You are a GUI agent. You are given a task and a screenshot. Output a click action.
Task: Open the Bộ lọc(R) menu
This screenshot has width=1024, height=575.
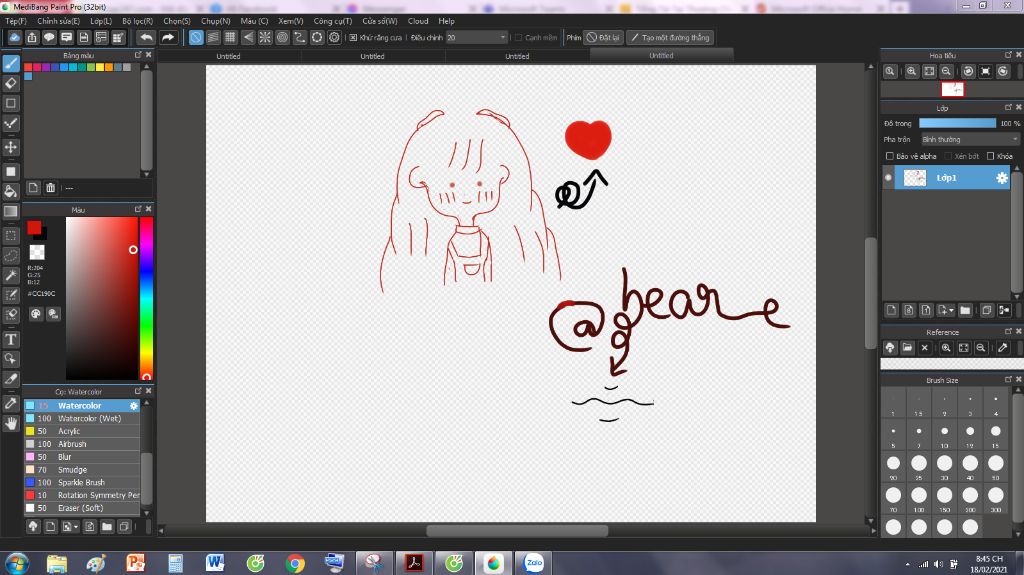point(137,21)
